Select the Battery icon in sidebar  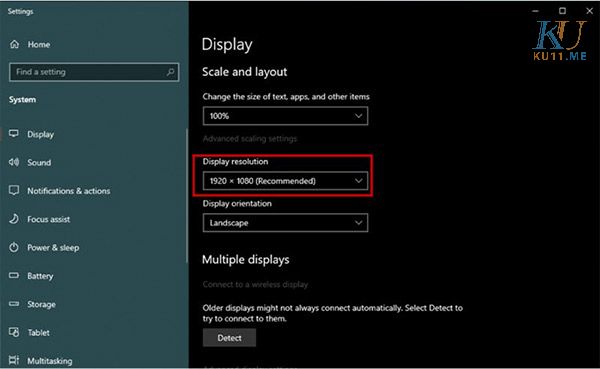(x=14, y=275)
